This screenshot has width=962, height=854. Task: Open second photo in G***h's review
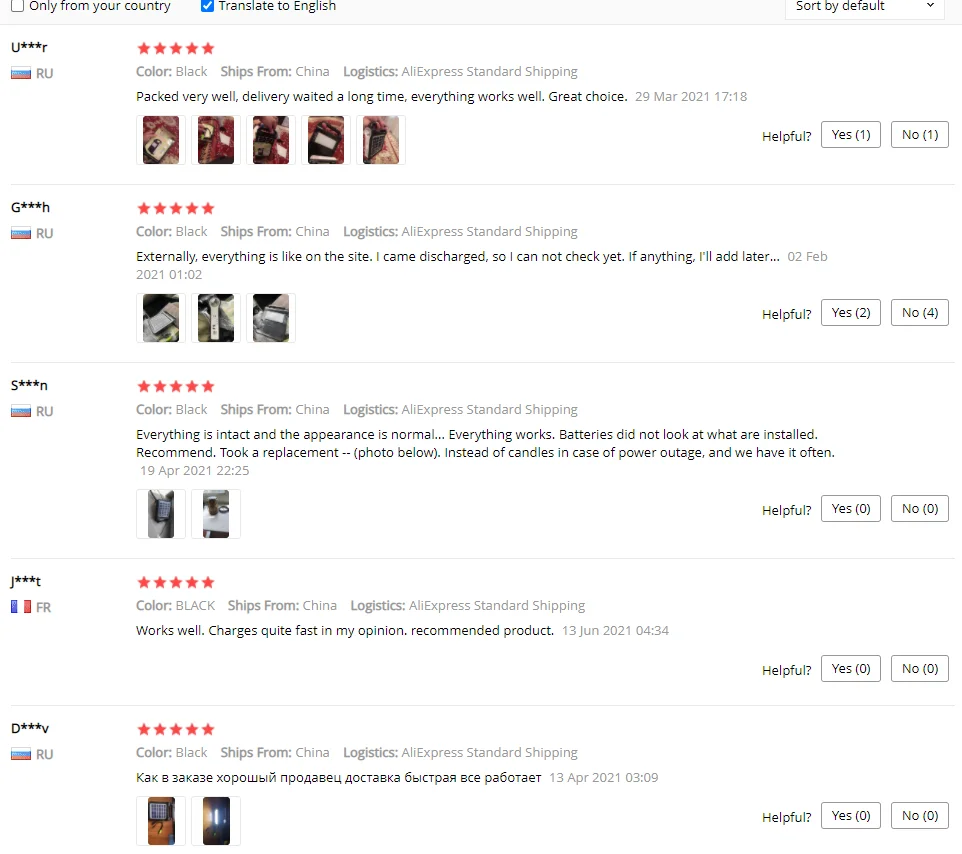pyautogui.click(x=216, y=318)
